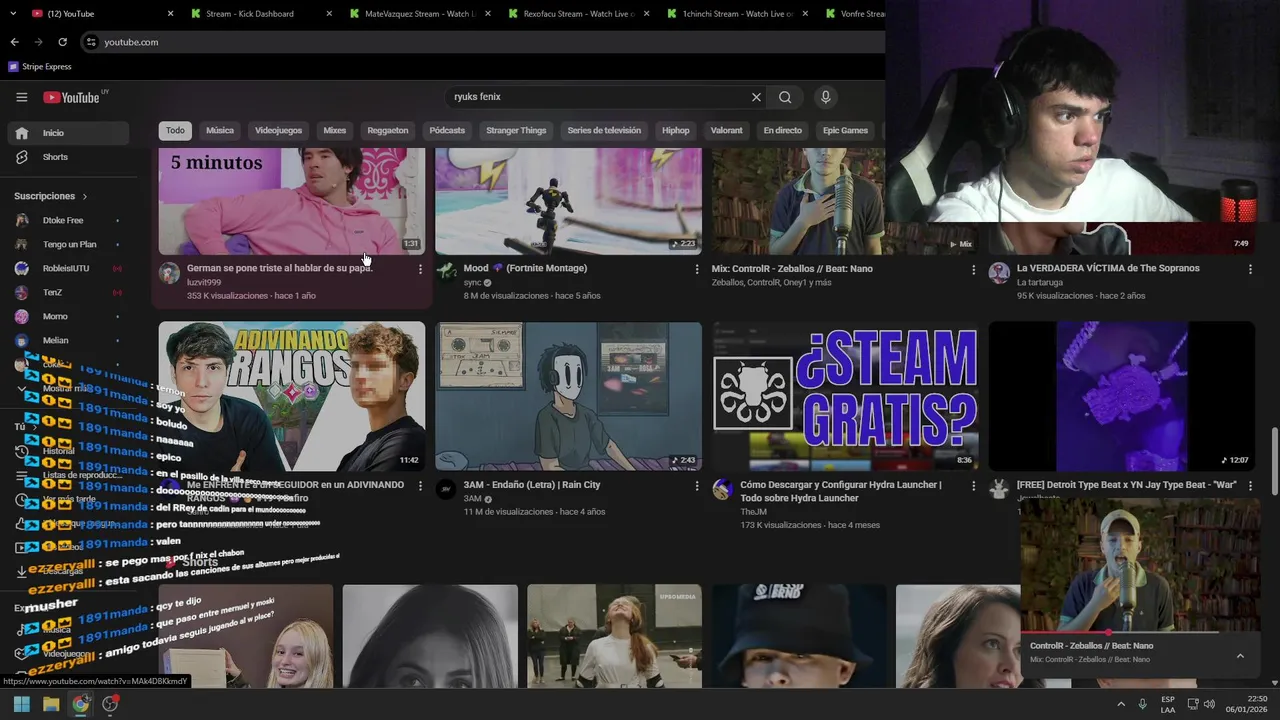Open ADIVINANDO RANGOS video thumbnail
Screen dimensions: 1280x720
[x=292, y=396]
